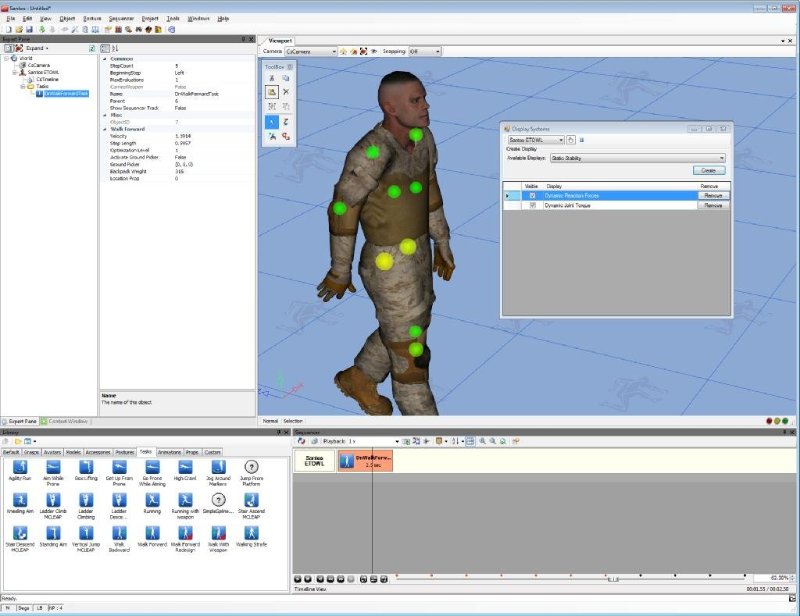Open the Sequencer menu

[x=121, y=18]
